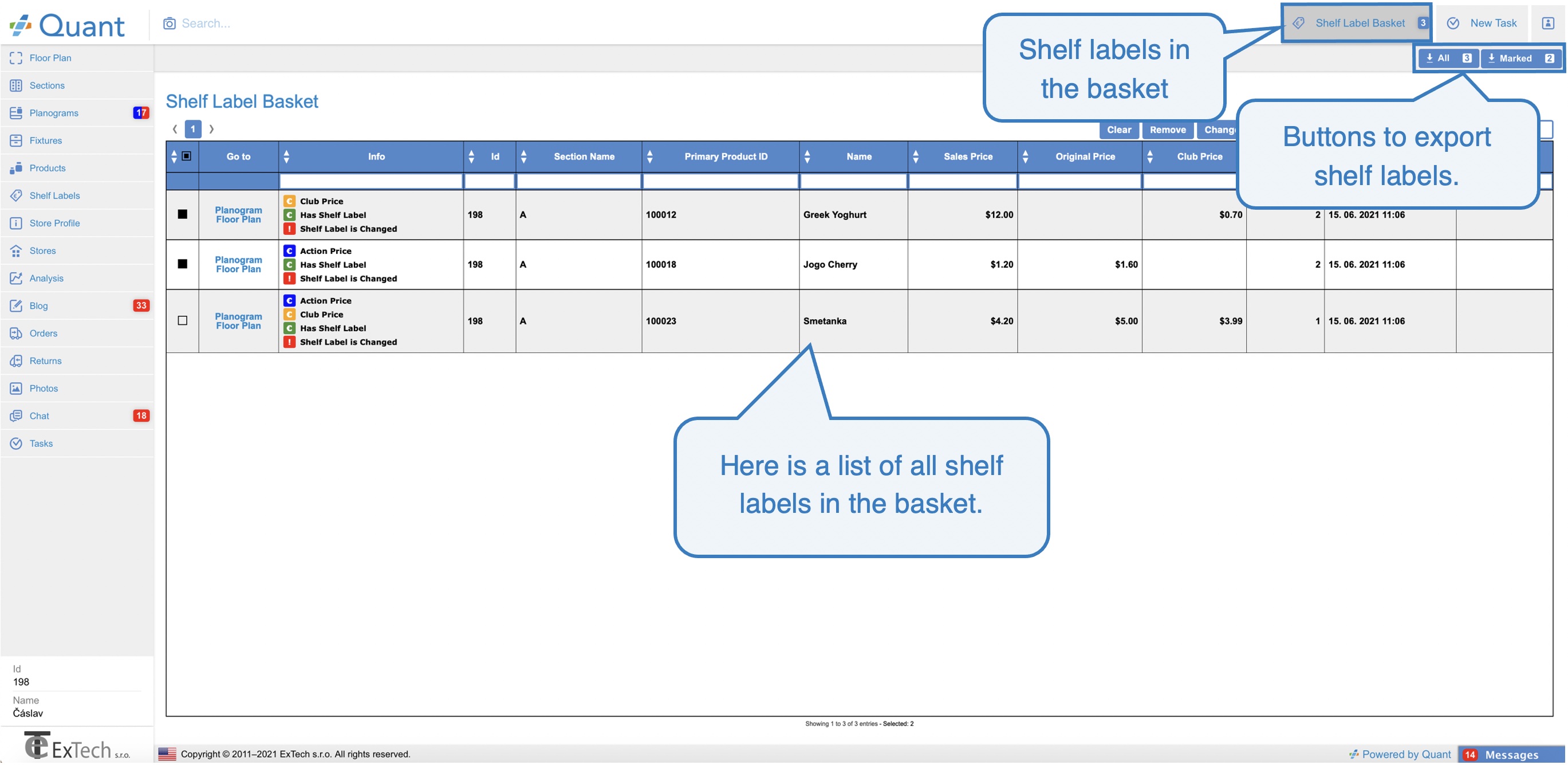Open the Shelf Label Basket button
Viewport: 1568px width, 765px height.
pos(1357,23)
